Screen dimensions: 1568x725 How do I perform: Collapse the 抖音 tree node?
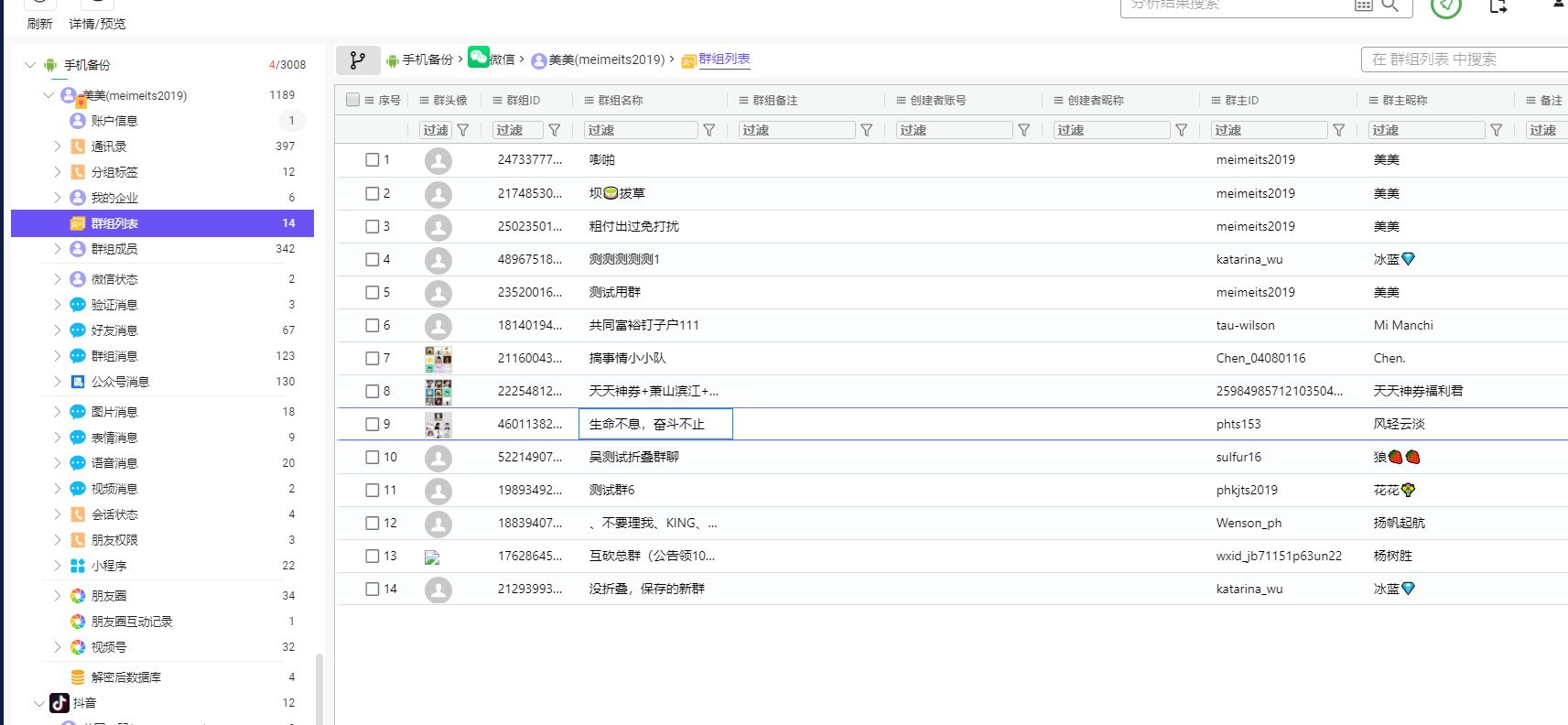click(x=38, y=703)
